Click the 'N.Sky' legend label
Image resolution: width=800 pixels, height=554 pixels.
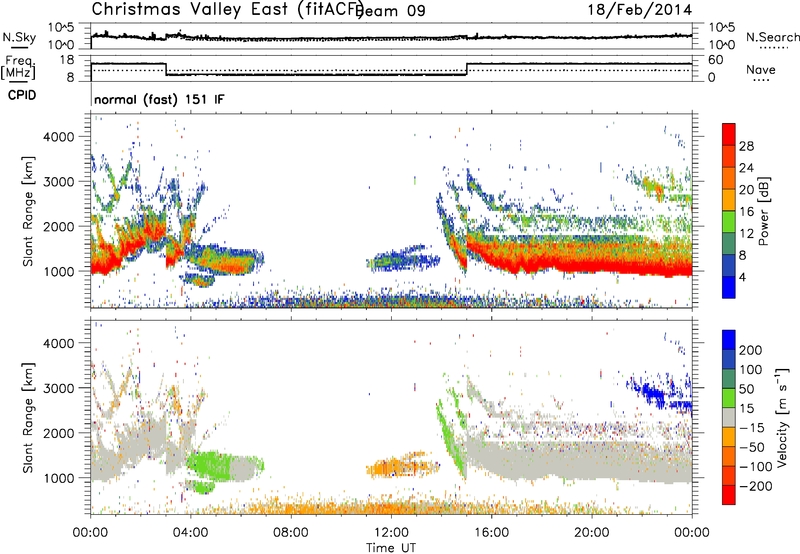(x=19, y=37)
